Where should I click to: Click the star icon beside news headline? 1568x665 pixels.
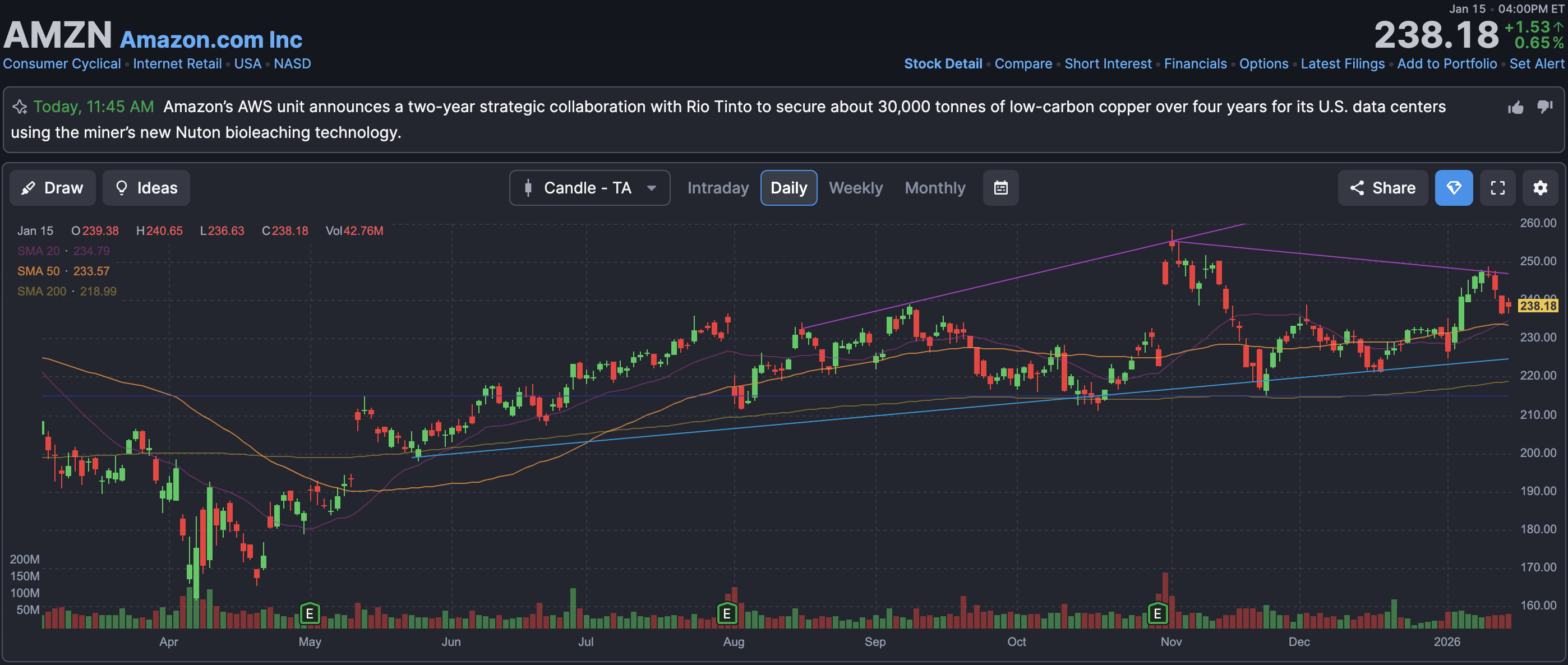tap(20, 107)
